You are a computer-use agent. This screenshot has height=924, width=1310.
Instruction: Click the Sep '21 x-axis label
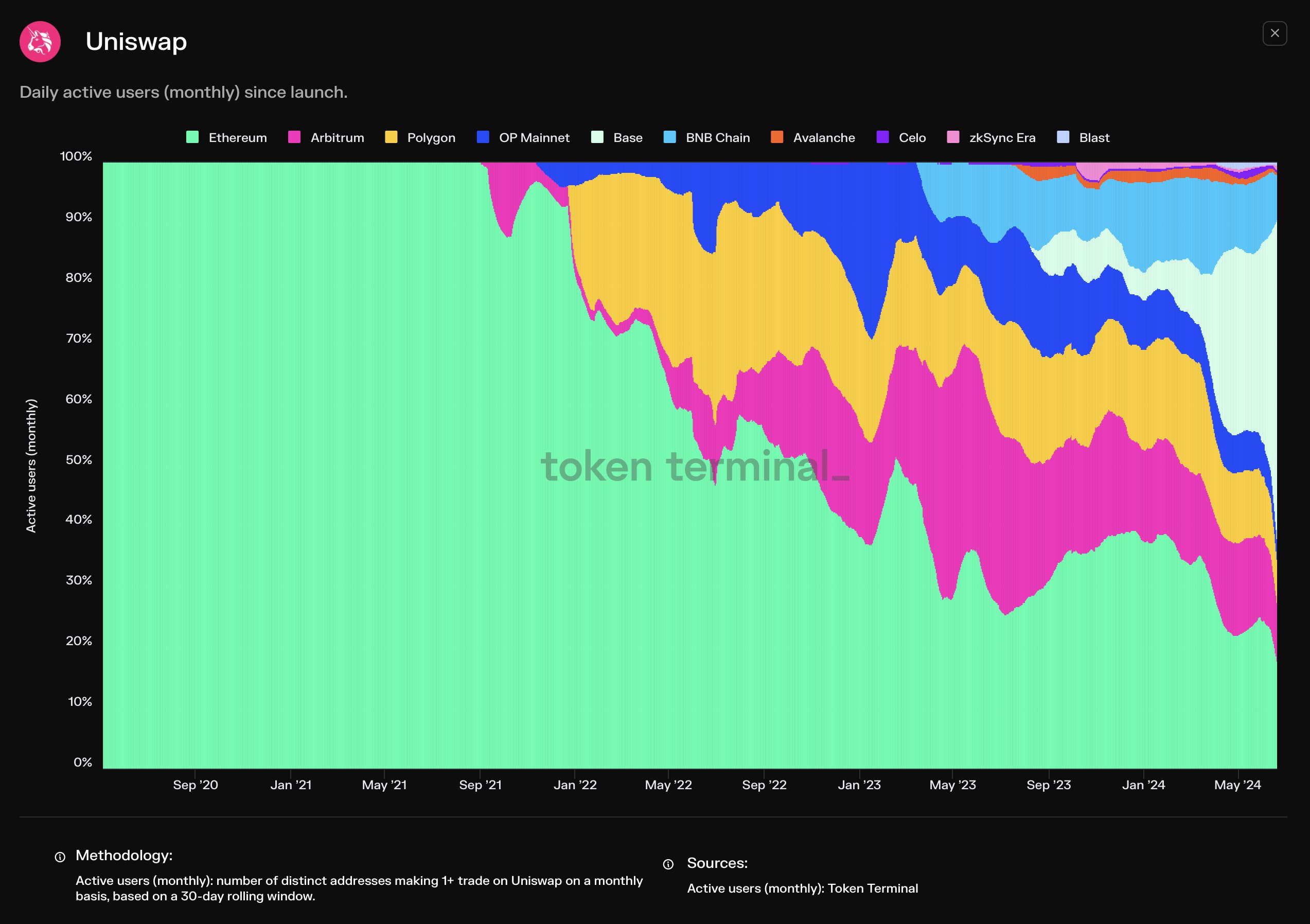coord(481,786)
